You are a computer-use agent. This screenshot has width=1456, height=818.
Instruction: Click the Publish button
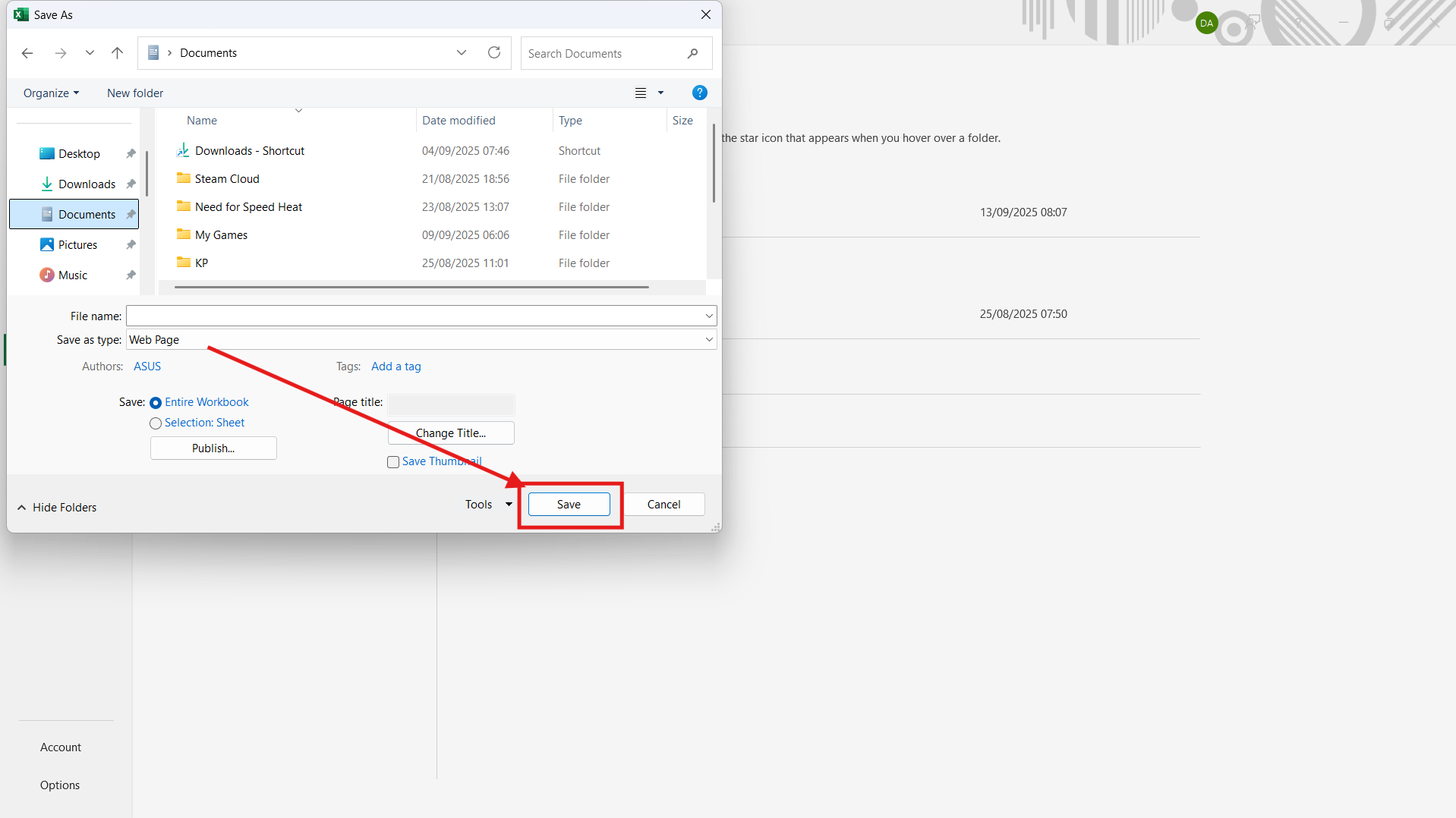tap(213, 448)
